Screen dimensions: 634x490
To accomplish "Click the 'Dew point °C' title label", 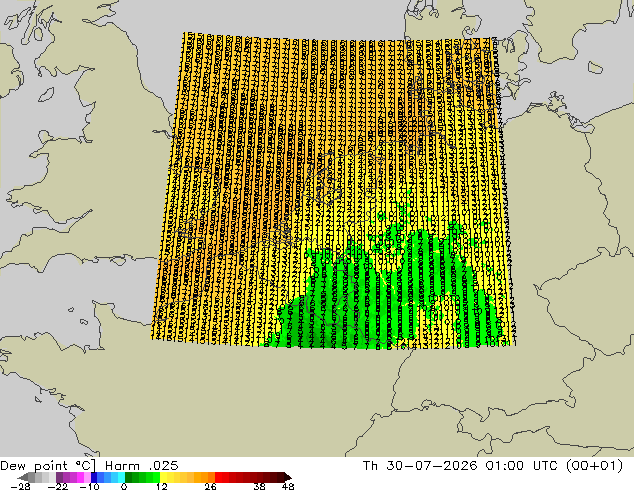I will click(48, 466).
